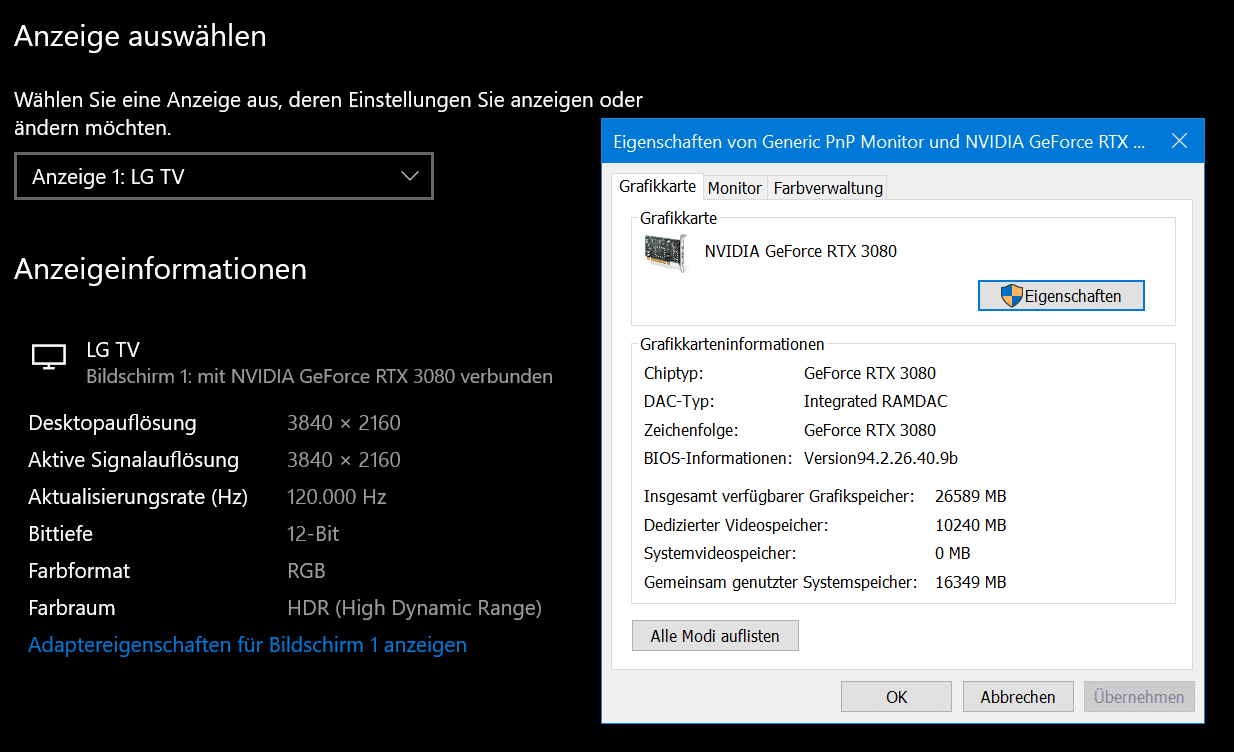
Task: Switch to the Farbverwaltung tab
Action: point(828,188)
